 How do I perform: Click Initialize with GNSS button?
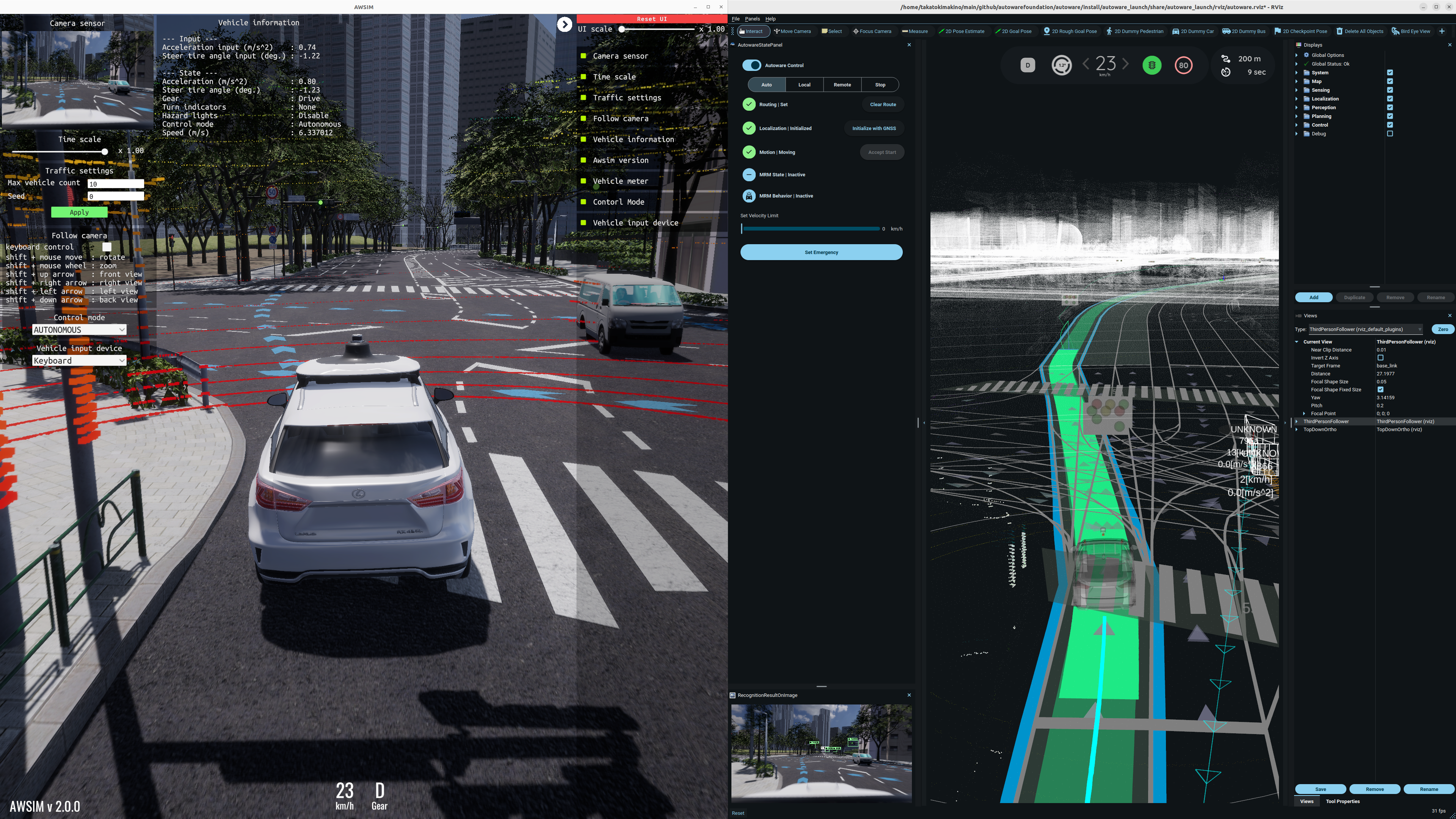[x=874, y=128]
